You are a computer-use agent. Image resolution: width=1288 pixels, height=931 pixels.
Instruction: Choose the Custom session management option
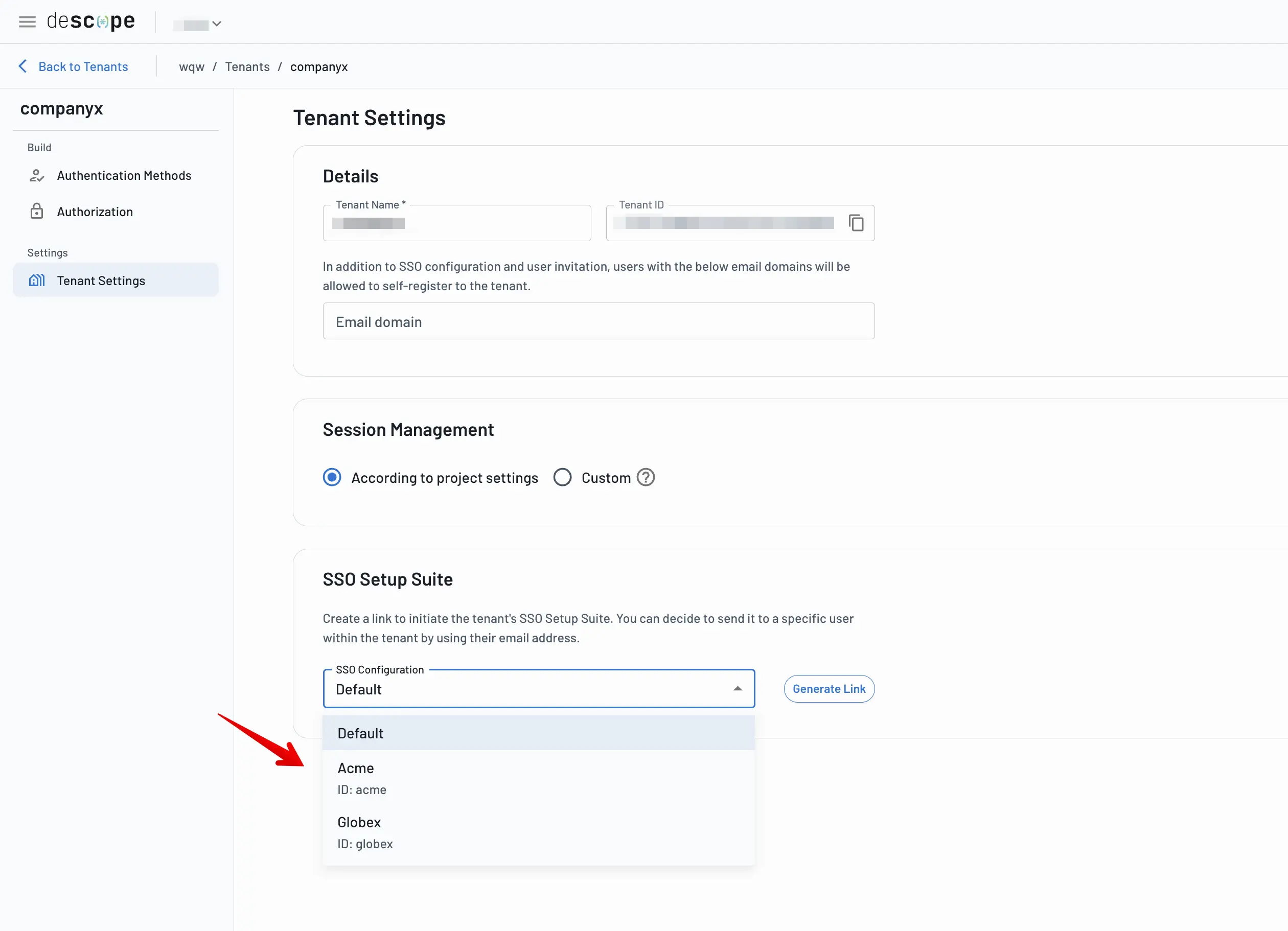562,477
